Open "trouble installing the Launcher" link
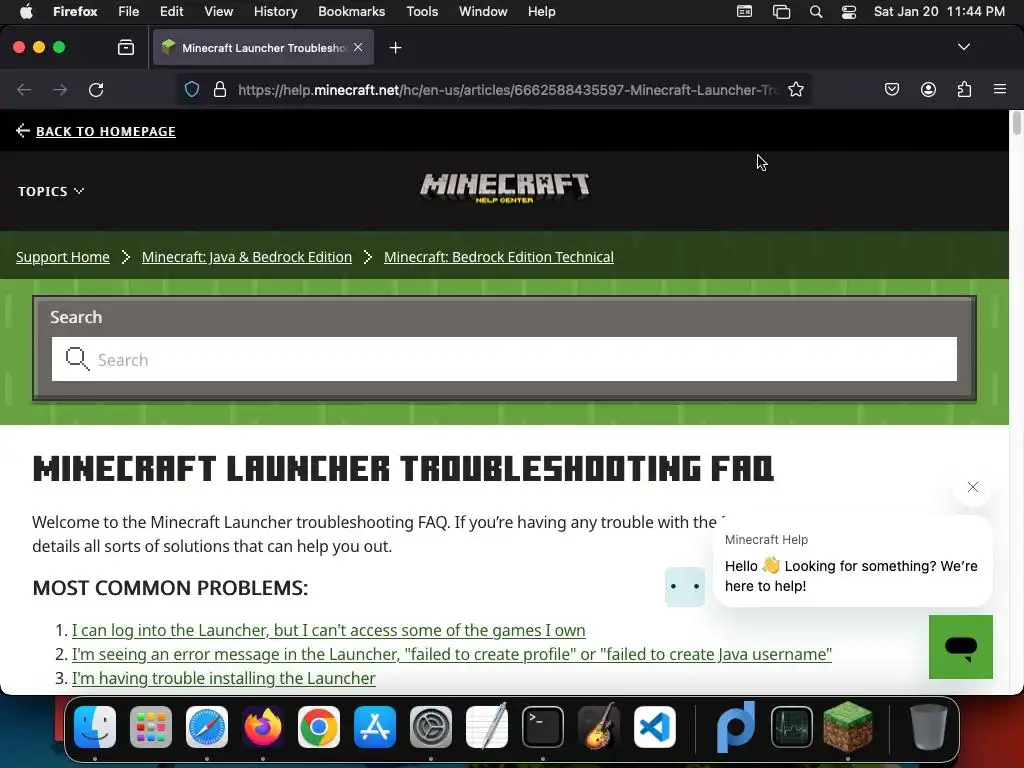 tap(223, 679)
